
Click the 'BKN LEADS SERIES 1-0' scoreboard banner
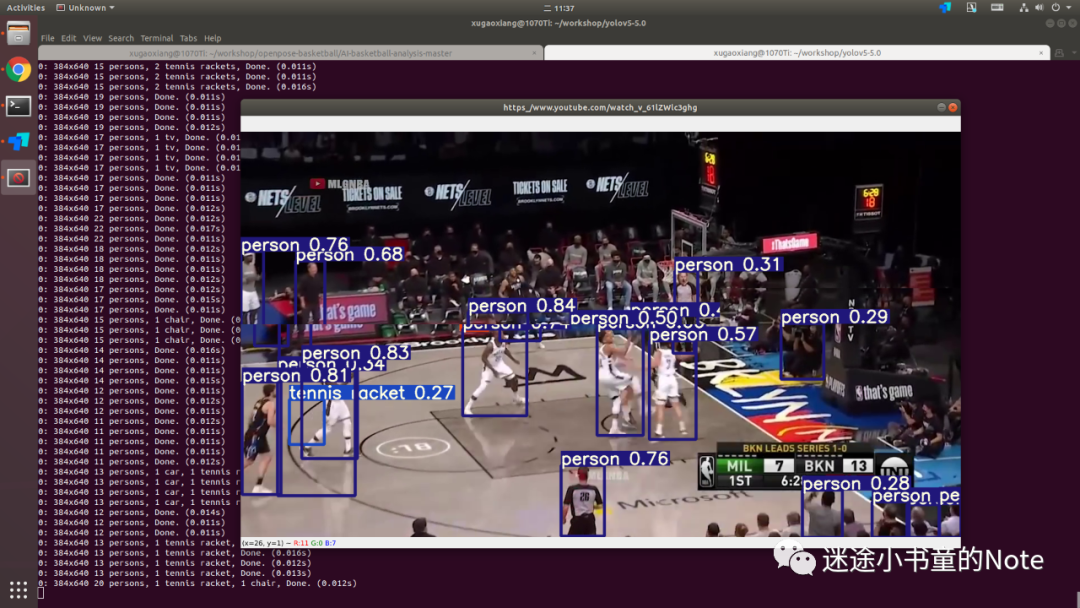point(794,448)
